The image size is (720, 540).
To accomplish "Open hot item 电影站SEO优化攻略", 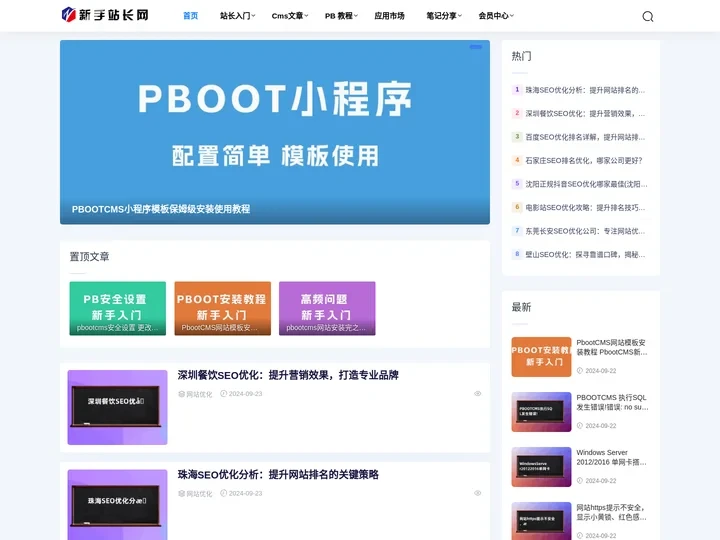I will (x=585, y=208).
